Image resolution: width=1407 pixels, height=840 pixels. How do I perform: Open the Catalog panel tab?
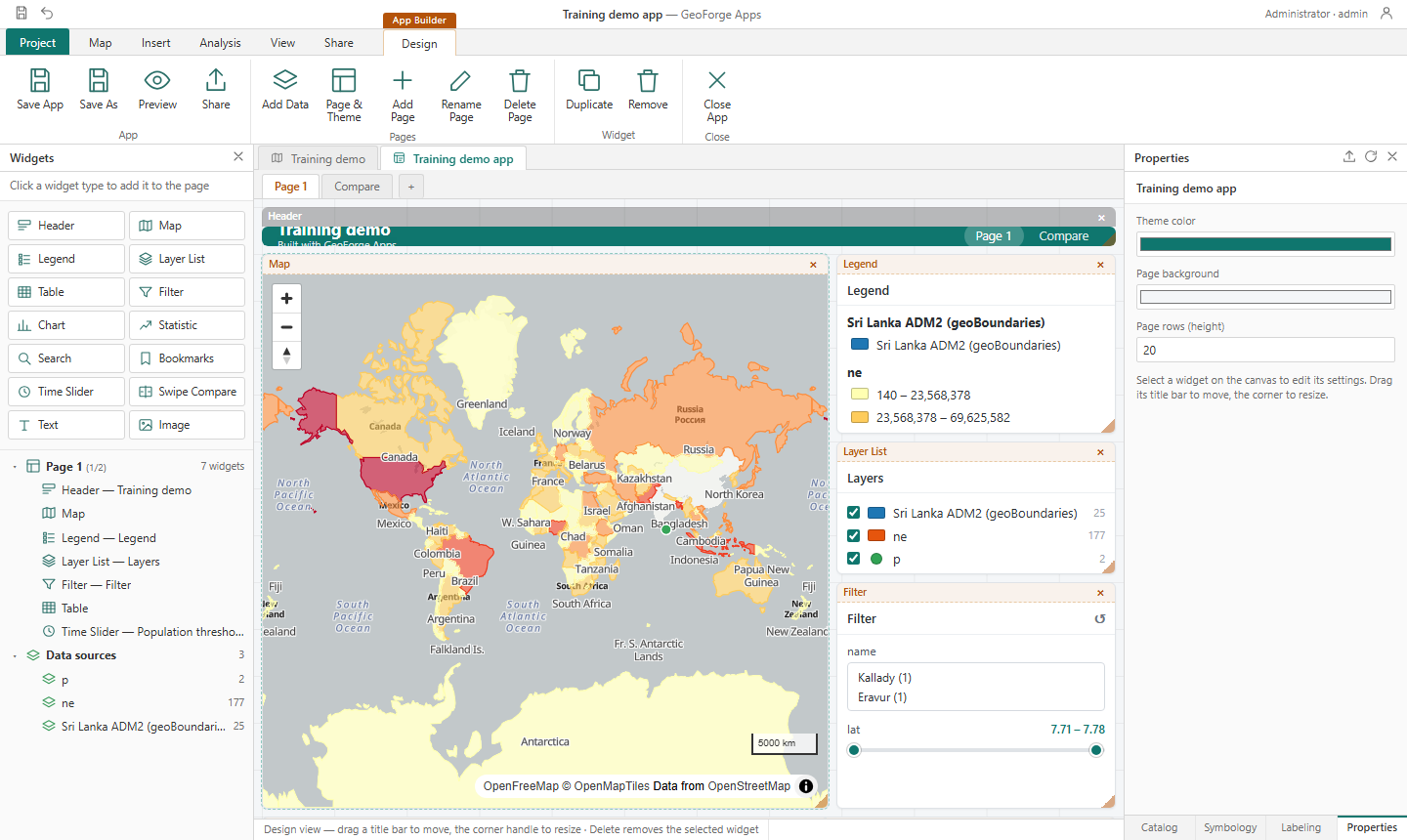click(x=1160, y=827)
